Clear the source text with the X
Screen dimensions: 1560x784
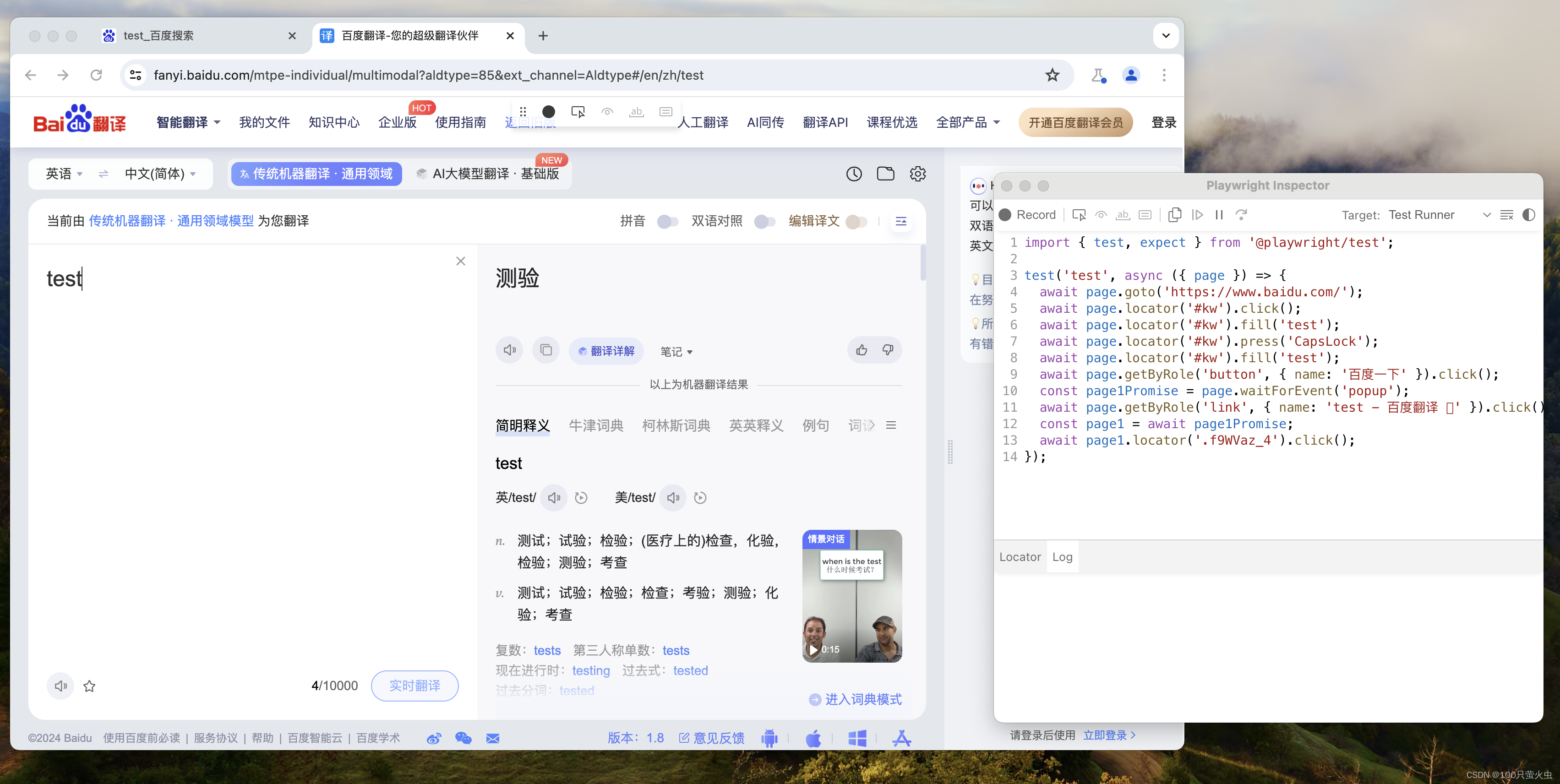460,261
